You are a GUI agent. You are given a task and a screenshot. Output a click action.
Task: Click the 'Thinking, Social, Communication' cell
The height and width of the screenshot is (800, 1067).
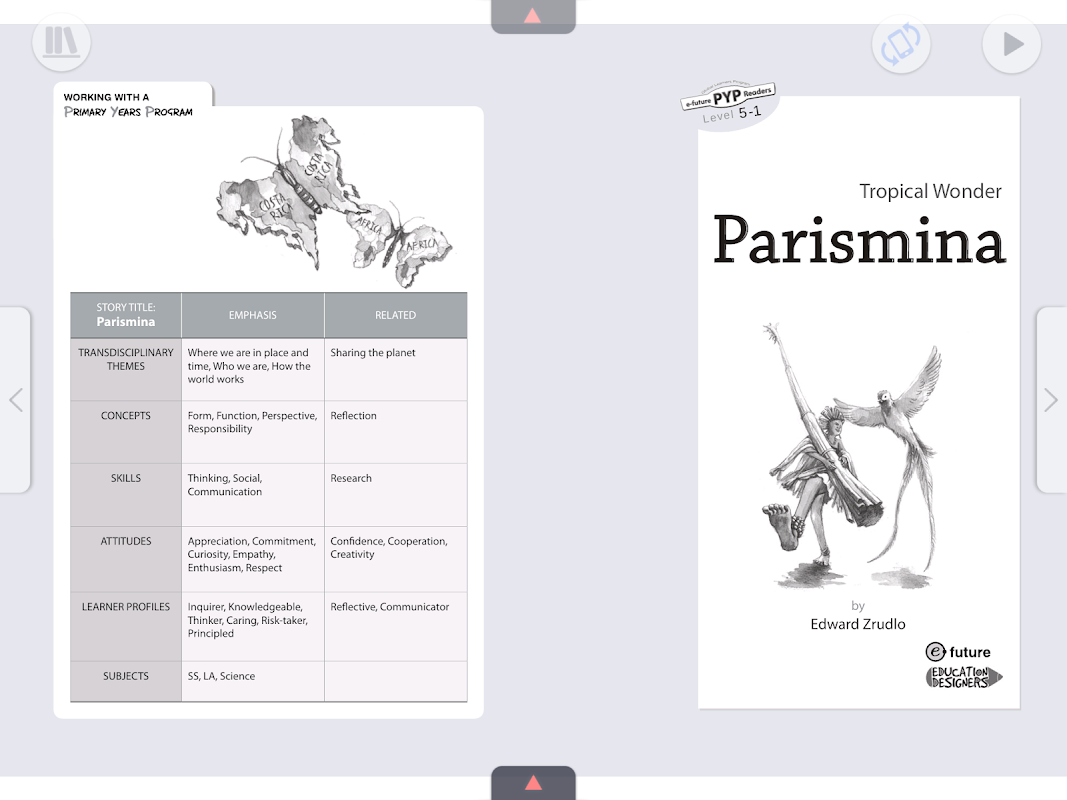tap(252, 495)
